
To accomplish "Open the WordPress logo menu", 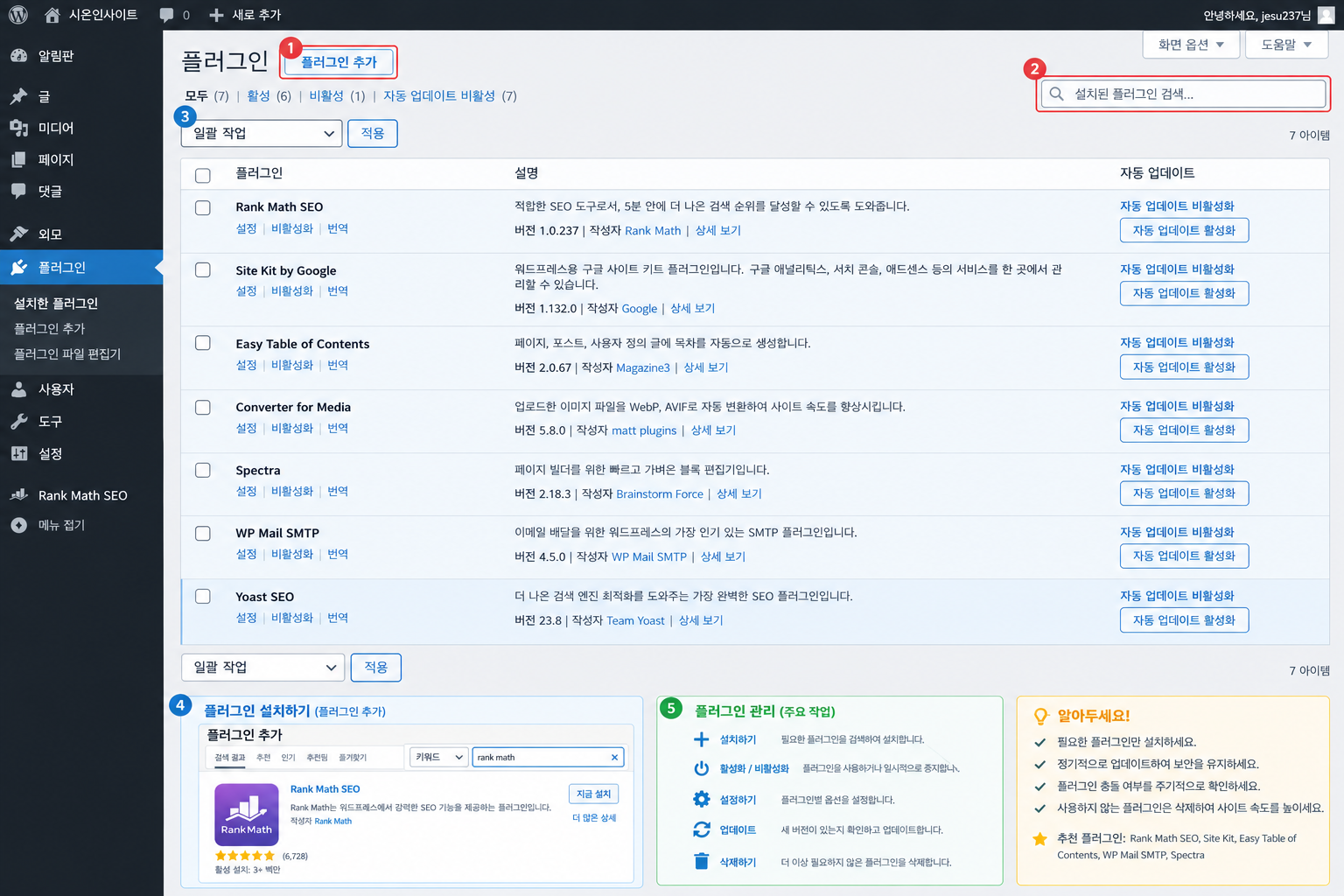I will pos(17,15).
